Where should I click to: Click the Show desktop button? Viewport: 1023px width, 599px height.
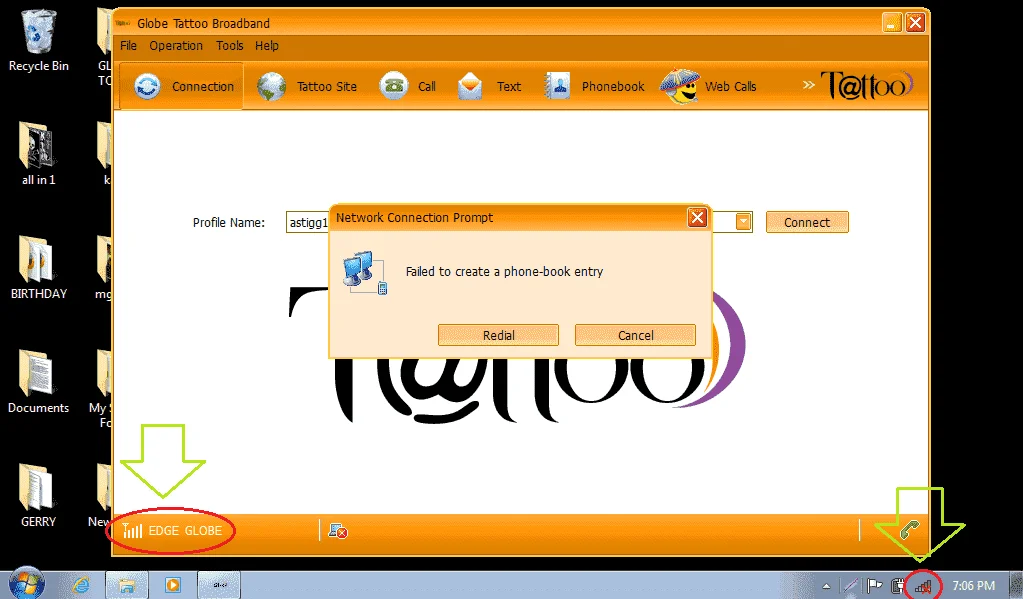[1017, 585]
